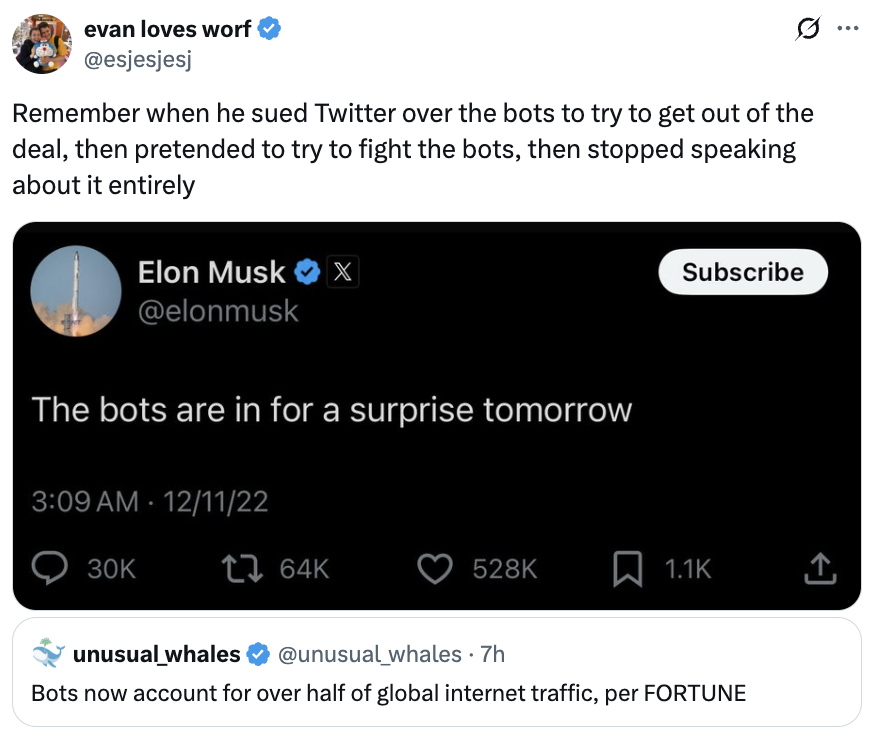Image resolution: width=878 pixels, height=738 pixels.
Task: Click the @elonmusk handle text
Action: pyautogui.click(x=218, y=311)
